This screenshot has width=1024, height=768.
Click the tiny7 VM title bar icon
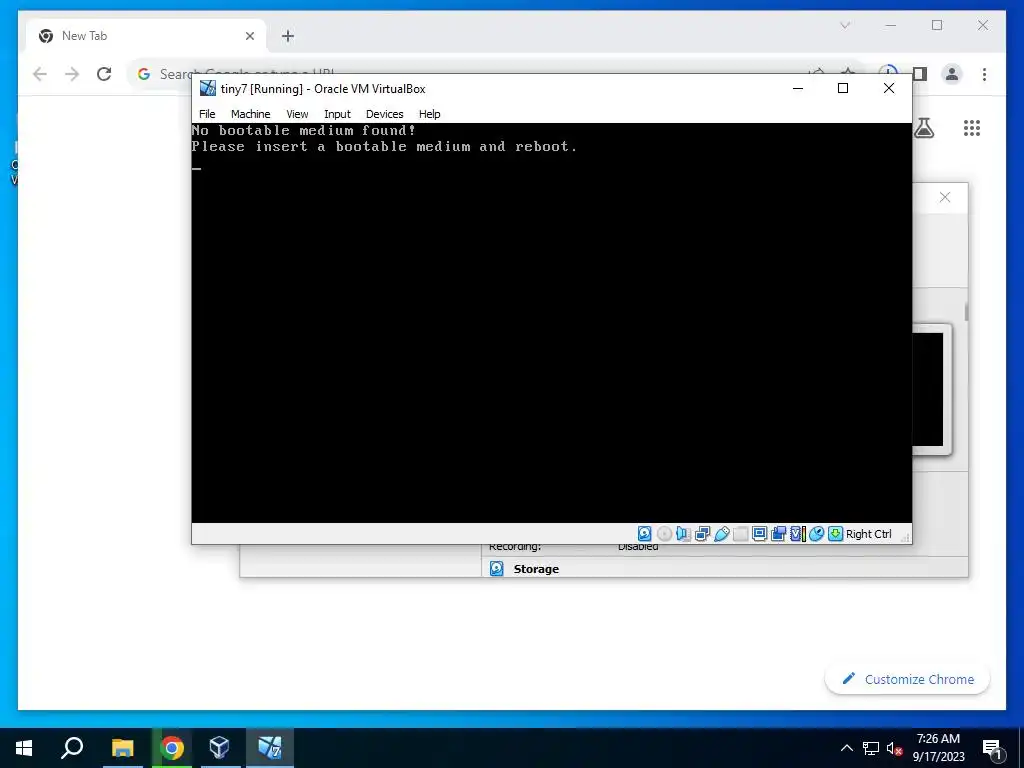(x=208, y=88)
